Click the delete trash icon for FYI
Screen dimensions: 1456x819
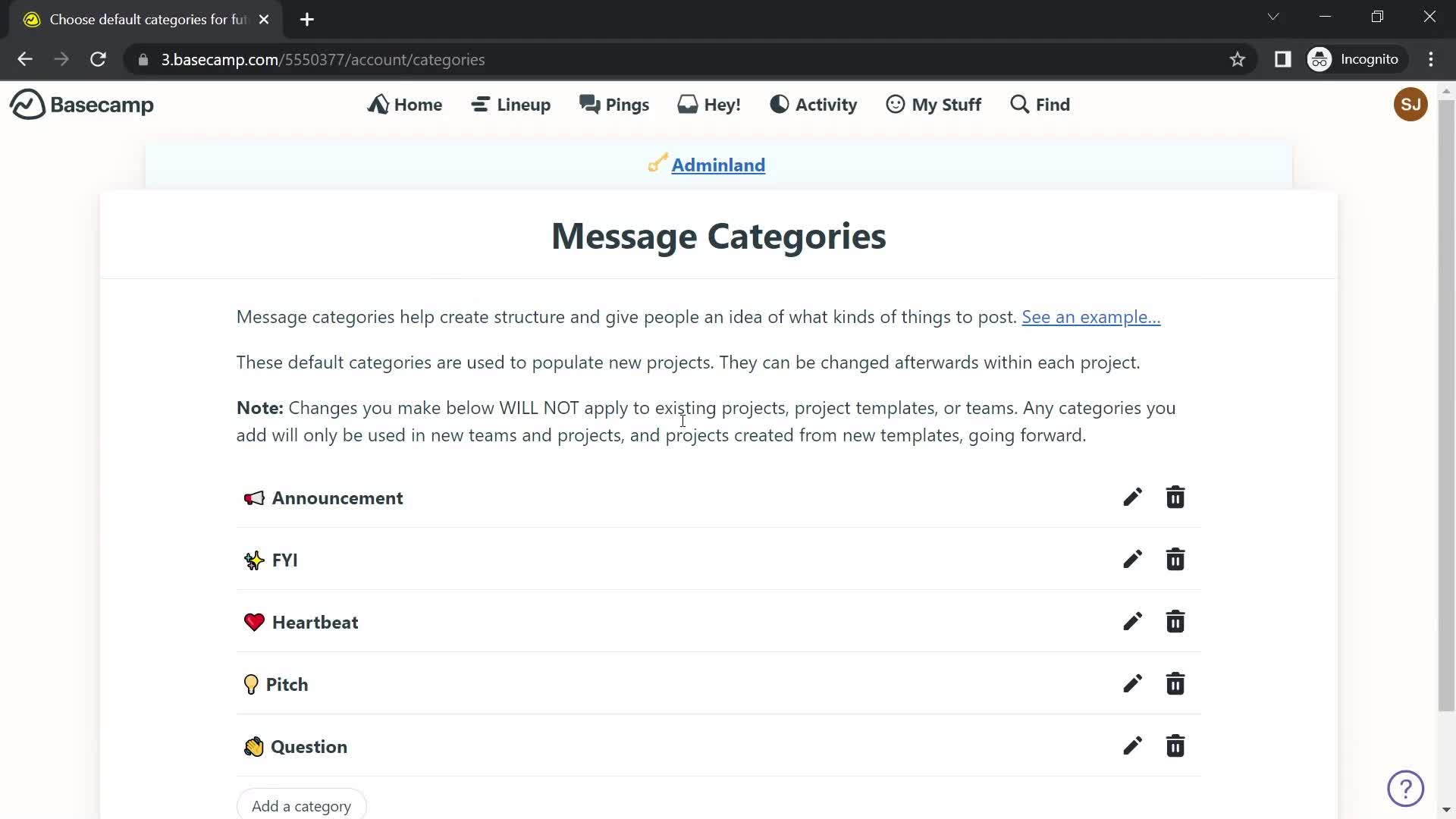[x=1175, y=559]
